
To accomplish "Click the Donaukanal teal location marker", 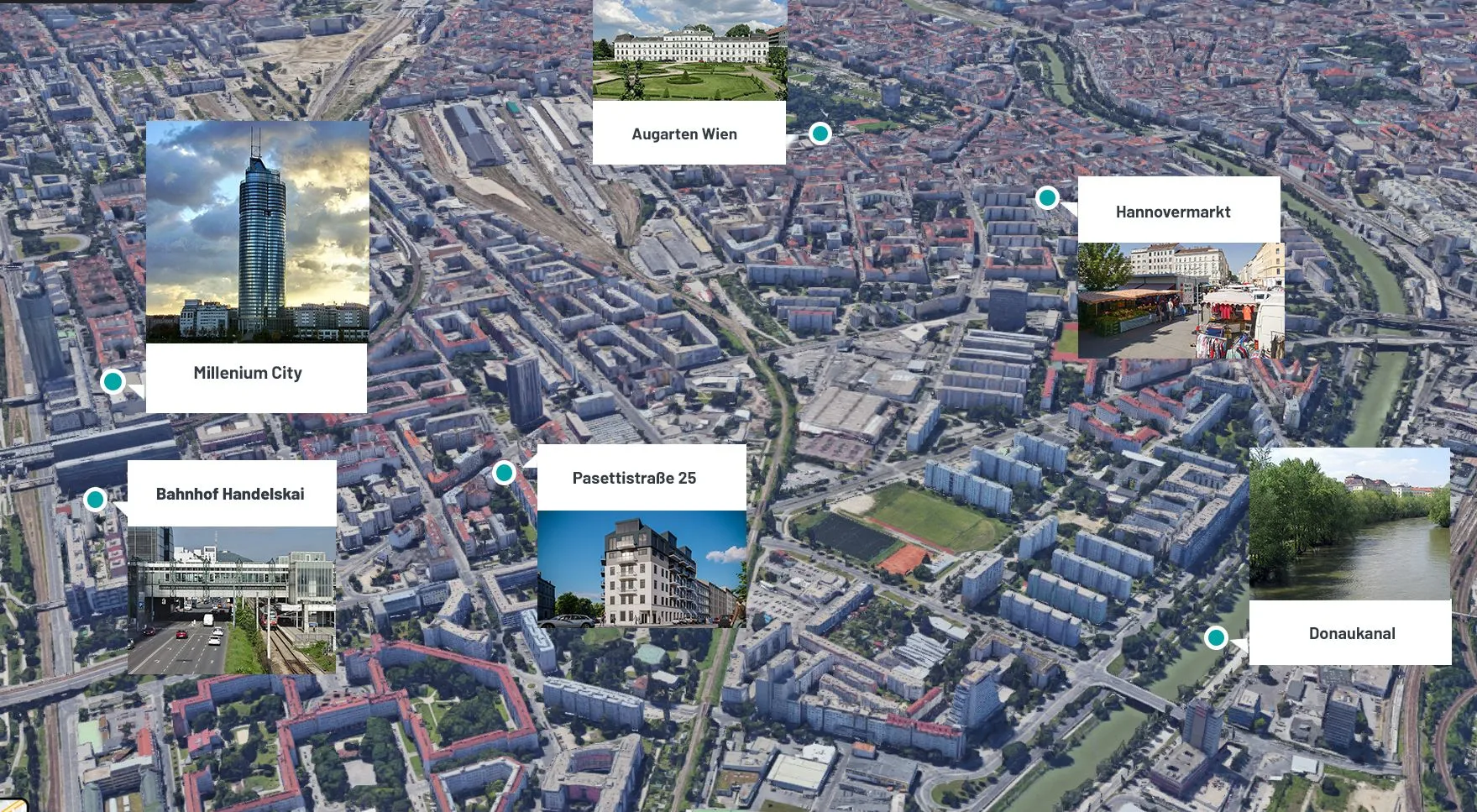I will tap(1215, 637).
